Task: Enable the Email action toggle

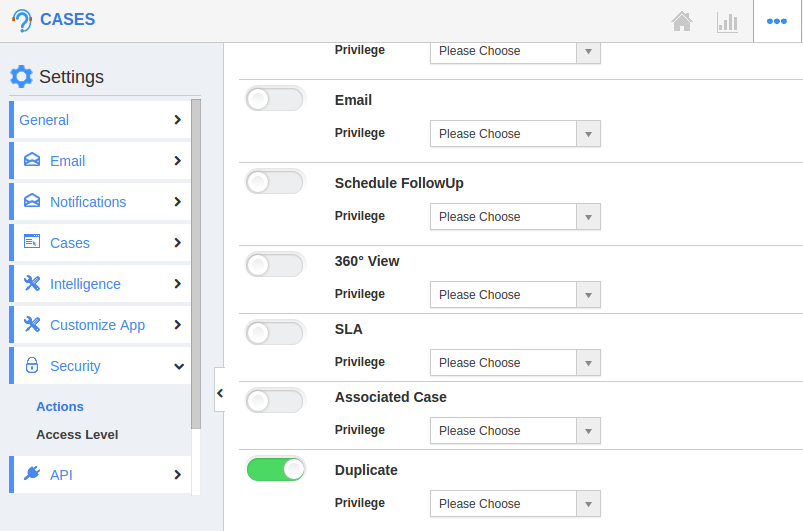Action: [275, 99]
